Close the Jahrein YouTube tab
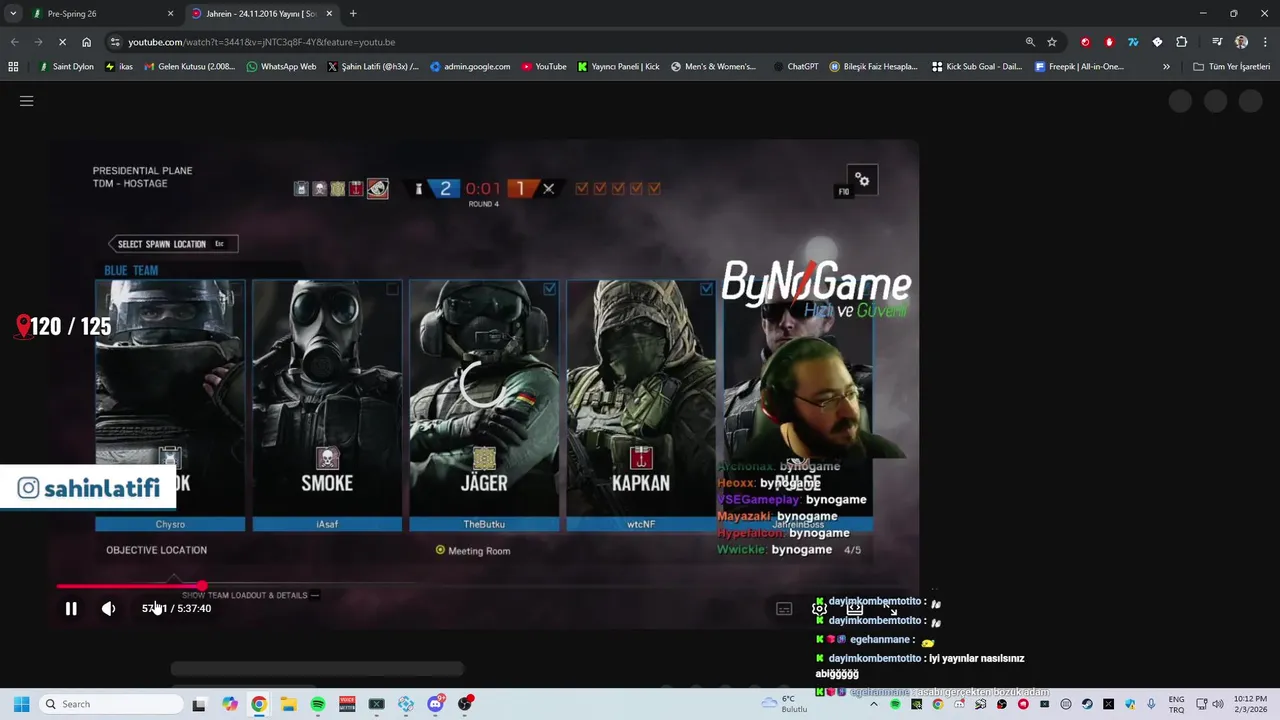1280x720 pixels. click(x=329, y=14)
